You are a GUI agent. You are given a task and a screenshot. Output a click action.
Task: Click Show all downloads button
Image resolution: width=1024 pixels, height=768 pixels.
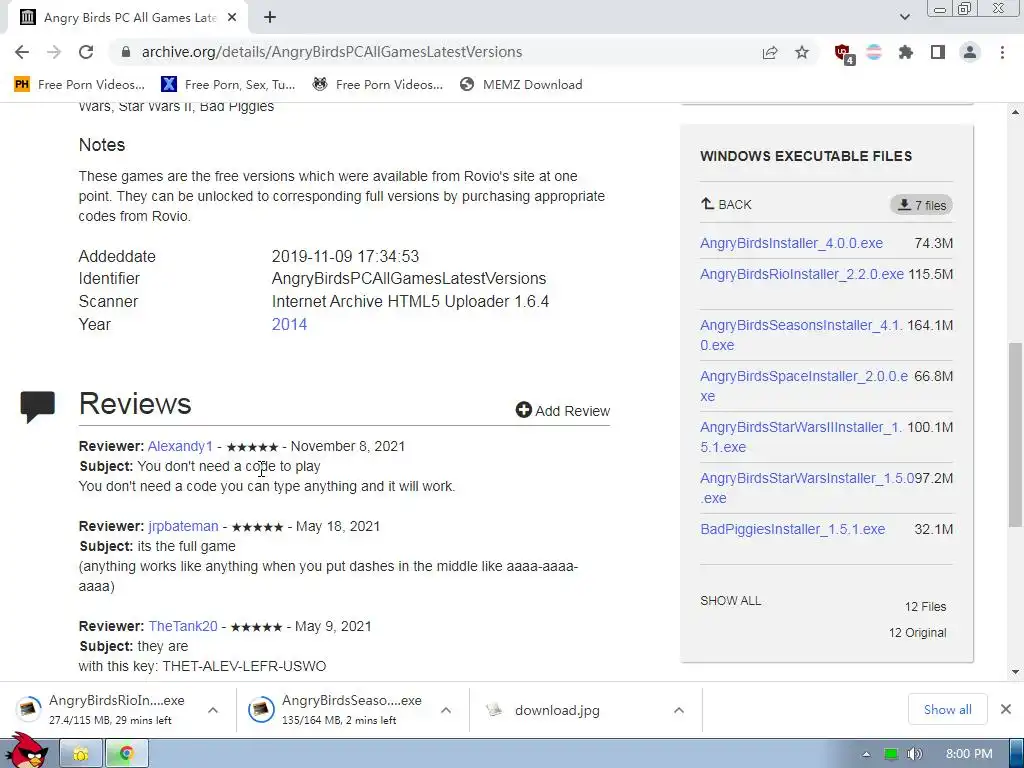[x=947, y=710]
